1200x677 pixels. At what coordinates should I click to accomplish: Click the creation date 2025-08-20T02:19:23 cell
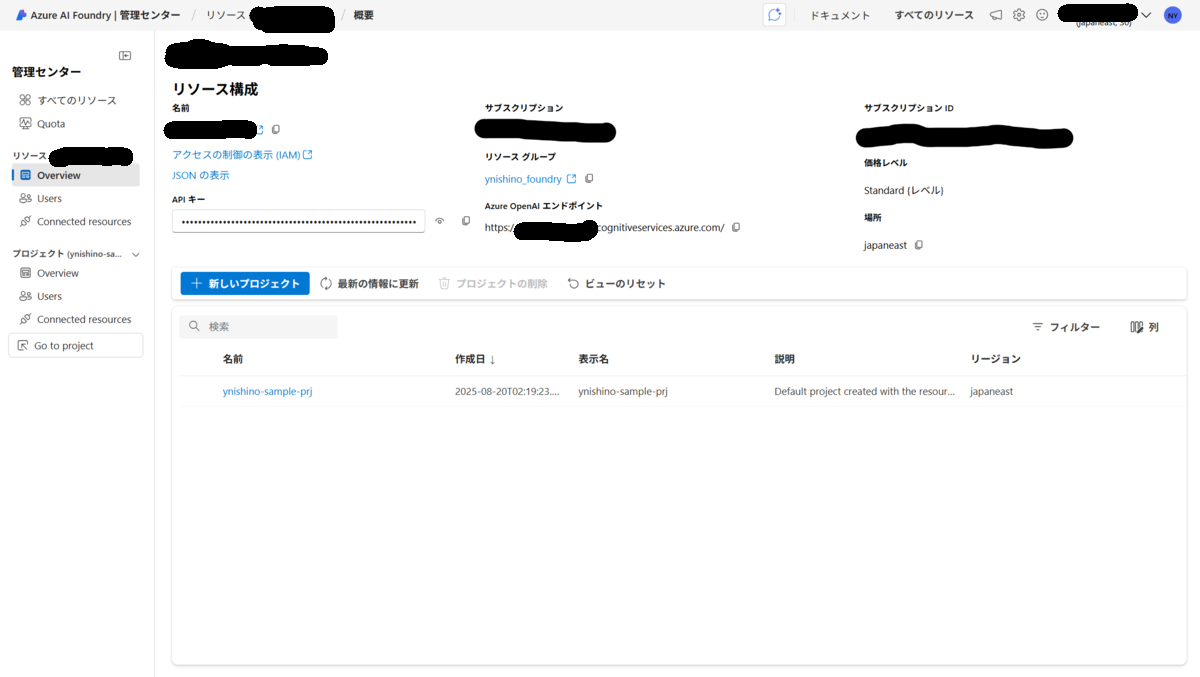click(507, 391)
